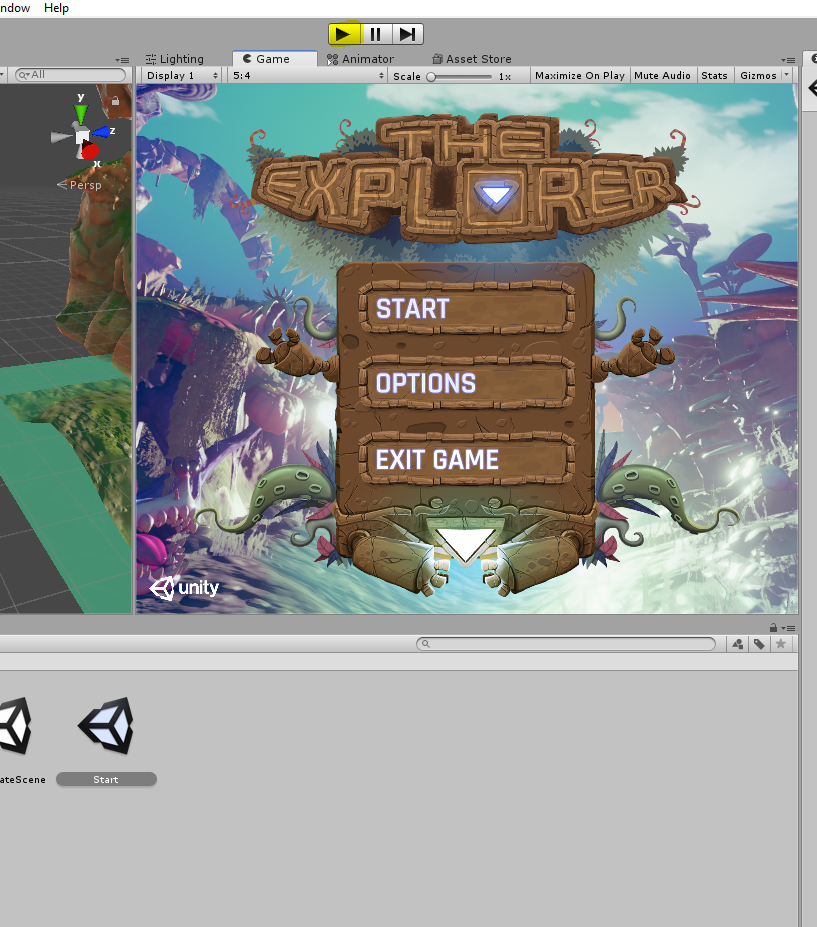The width and height of the screenshot is (817, 927).
Task: Toggle the Stats overlay
Action: point(714,75)
